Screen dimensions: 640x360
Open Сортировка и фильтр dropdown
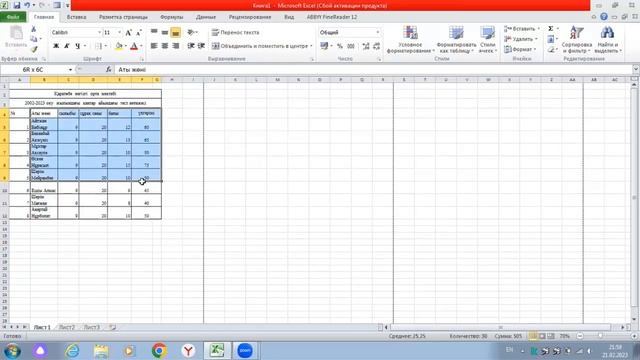click(577, 39)
